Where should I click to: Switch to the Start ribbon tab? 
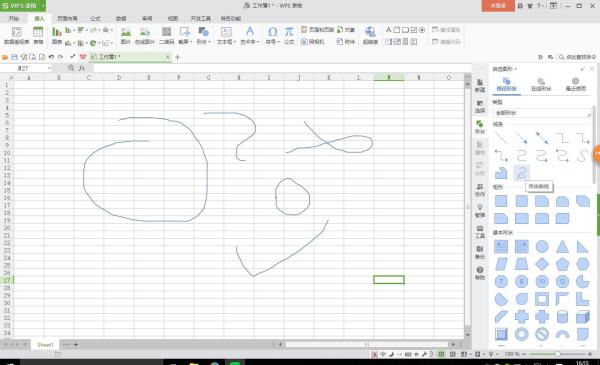pyautogui.click(x=14, y=18)
